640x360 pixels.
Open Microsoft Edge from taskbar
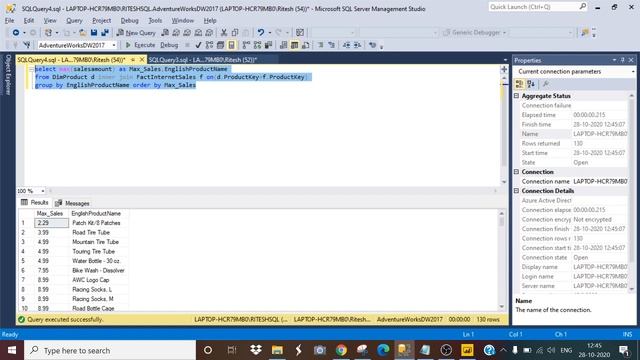point(383,350)
